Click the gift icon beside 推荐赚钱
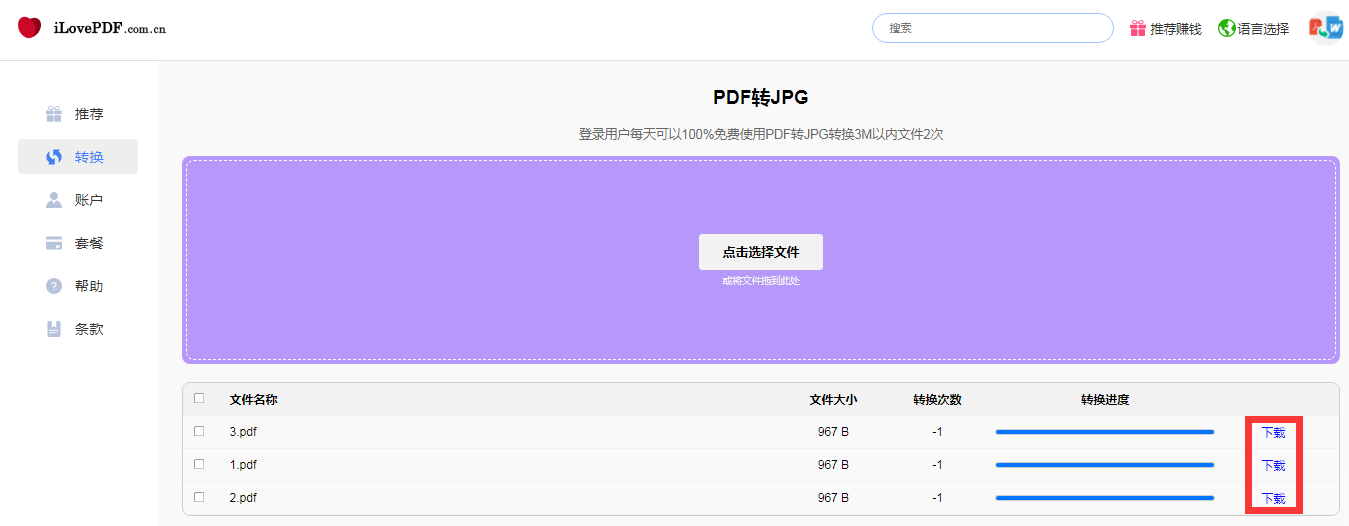1349x526 pixels. (1138, 29)
